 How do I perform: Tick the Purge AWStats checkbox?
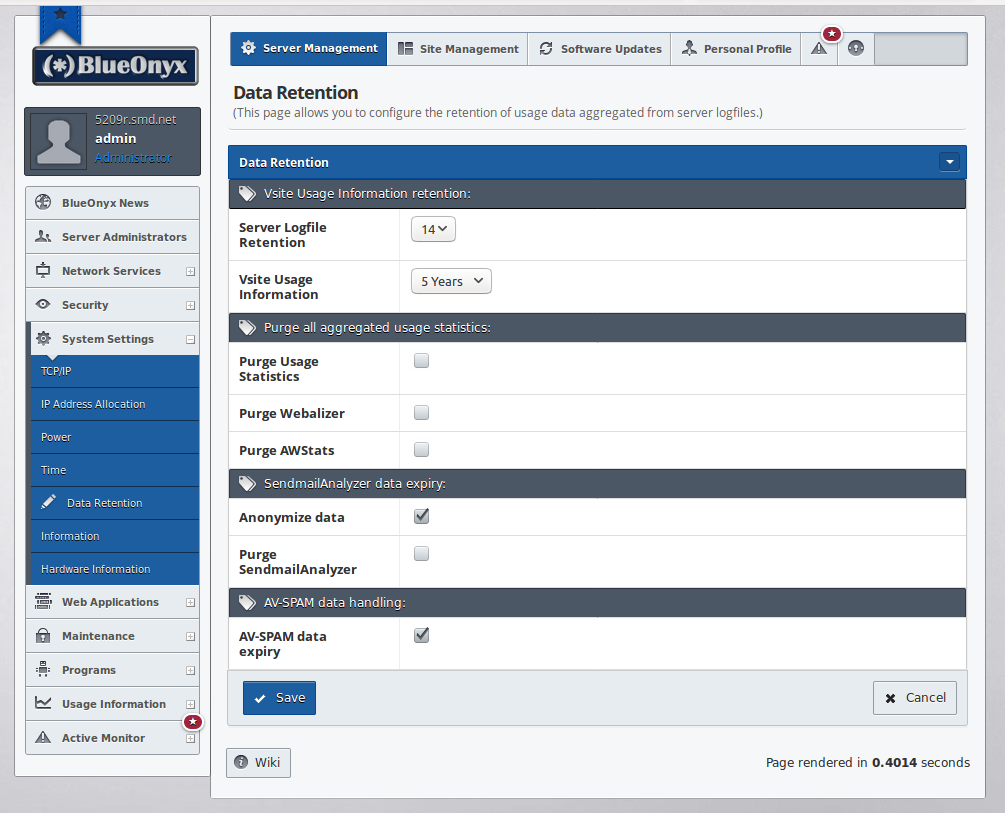pyautogui.click(x=421, y=449)
